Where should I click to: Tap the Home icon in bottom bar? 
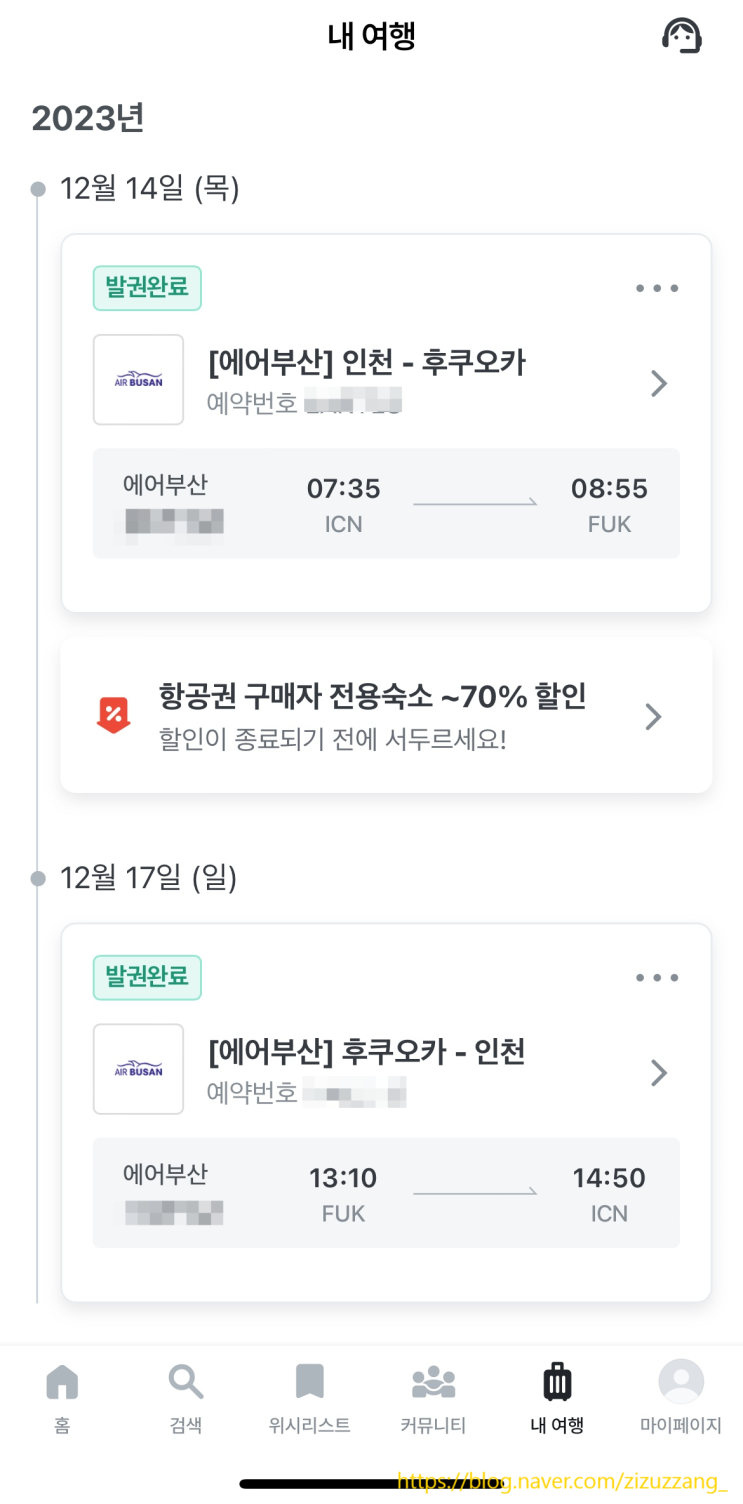62,1383
